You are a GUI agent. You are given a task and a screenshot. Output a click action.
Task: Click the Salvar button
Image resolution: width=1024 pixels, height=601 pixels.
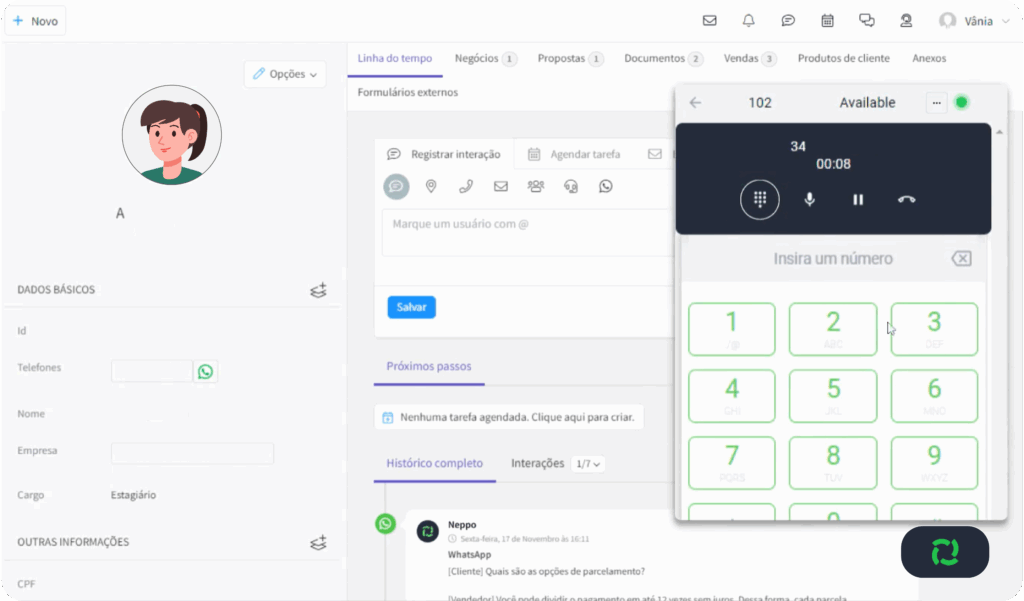[411, 307]
